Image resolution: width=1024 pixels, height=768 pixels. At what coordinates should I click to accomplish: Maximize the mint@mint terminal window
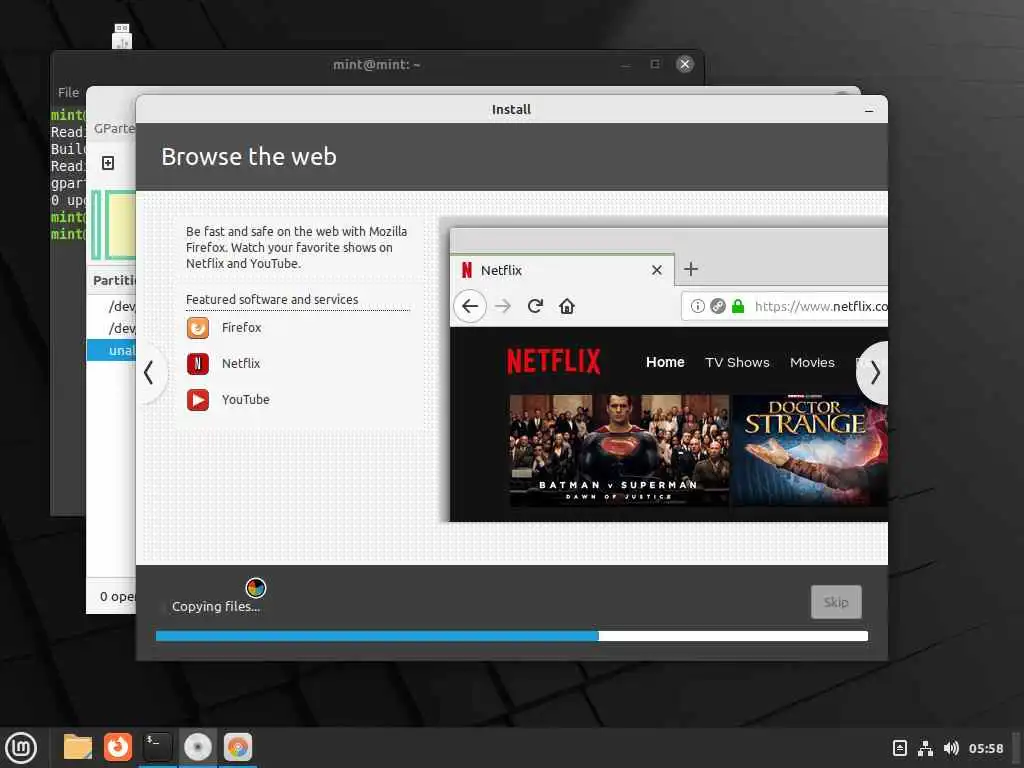(655, 64)
